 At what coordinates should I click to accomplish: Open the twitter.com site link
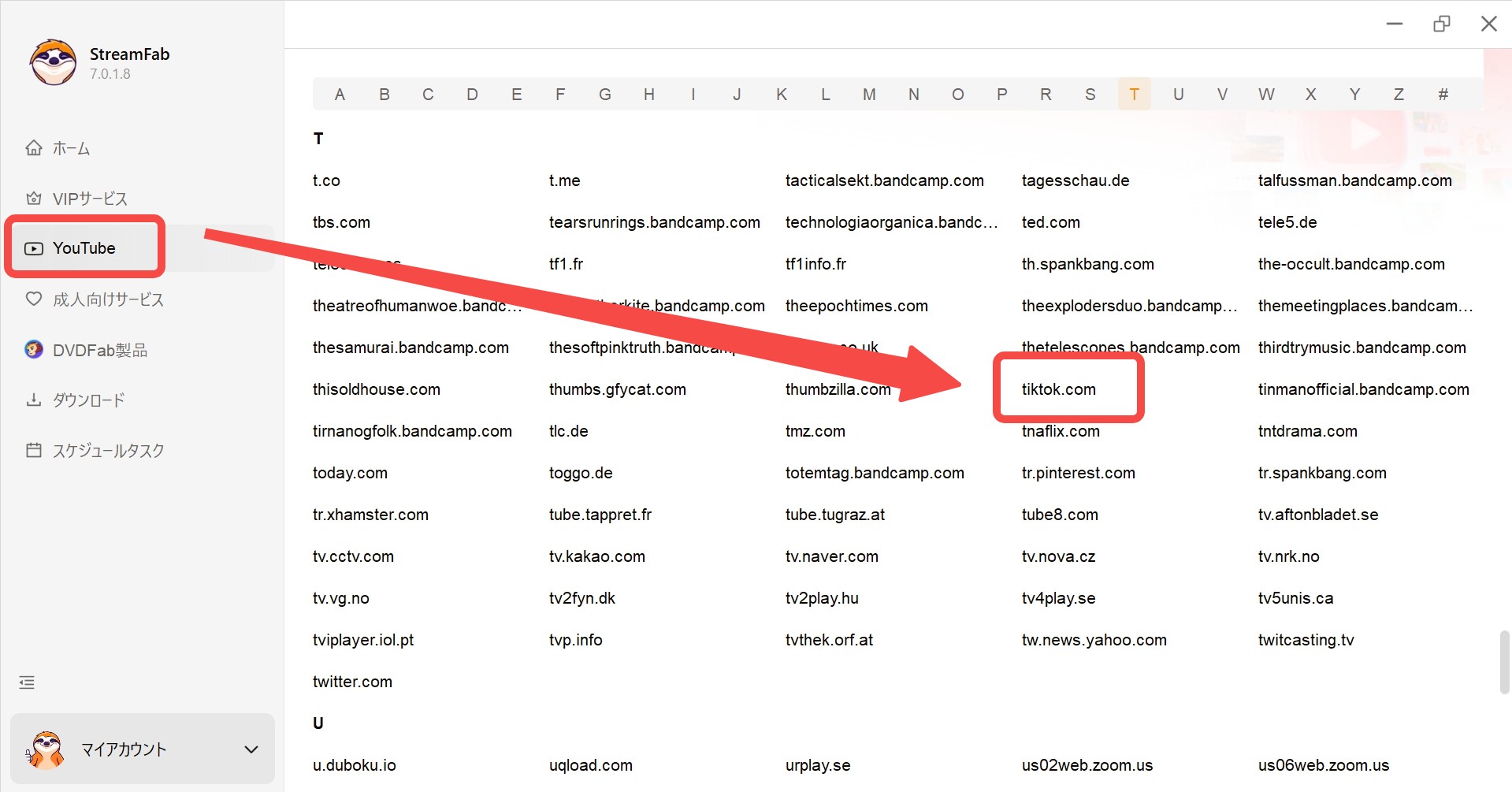[352, 682]
